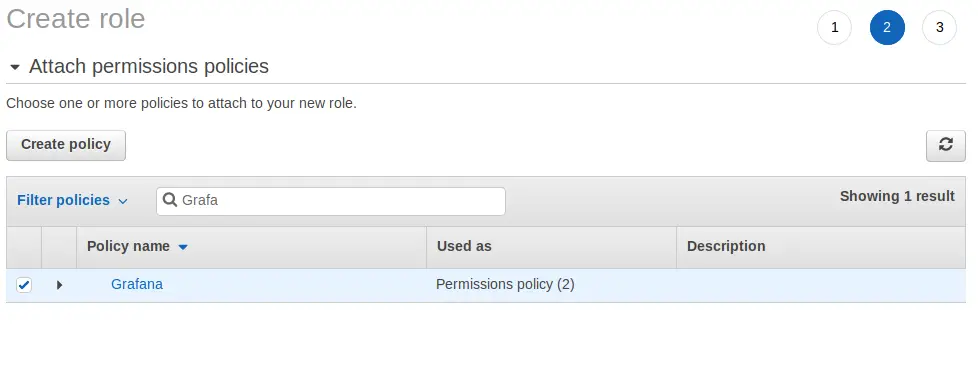Refresh the policies list

pyautogui.click(x=946, y=145)
